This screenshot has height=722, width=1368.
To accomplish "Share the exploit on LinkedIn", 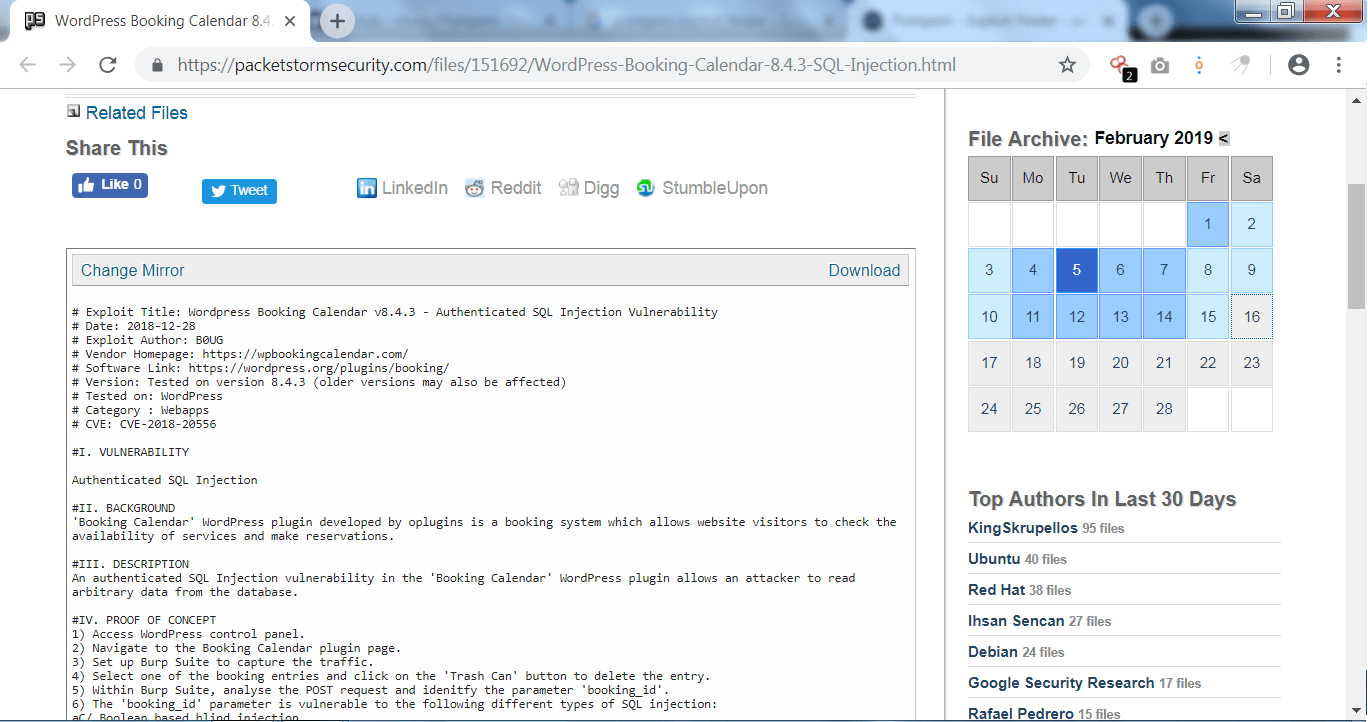I will 401,187.
